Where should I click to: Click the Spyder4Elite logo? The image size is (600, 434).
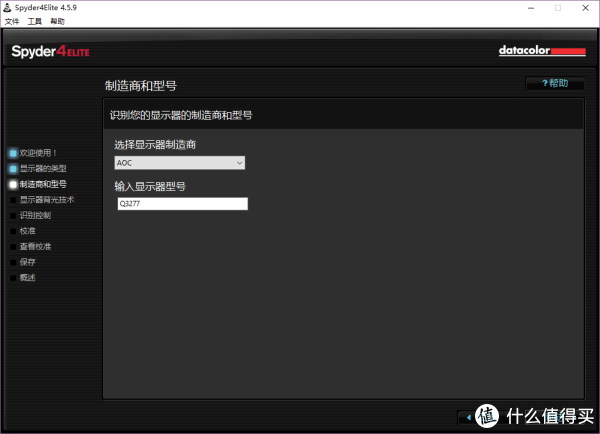[x=51, y=51]
